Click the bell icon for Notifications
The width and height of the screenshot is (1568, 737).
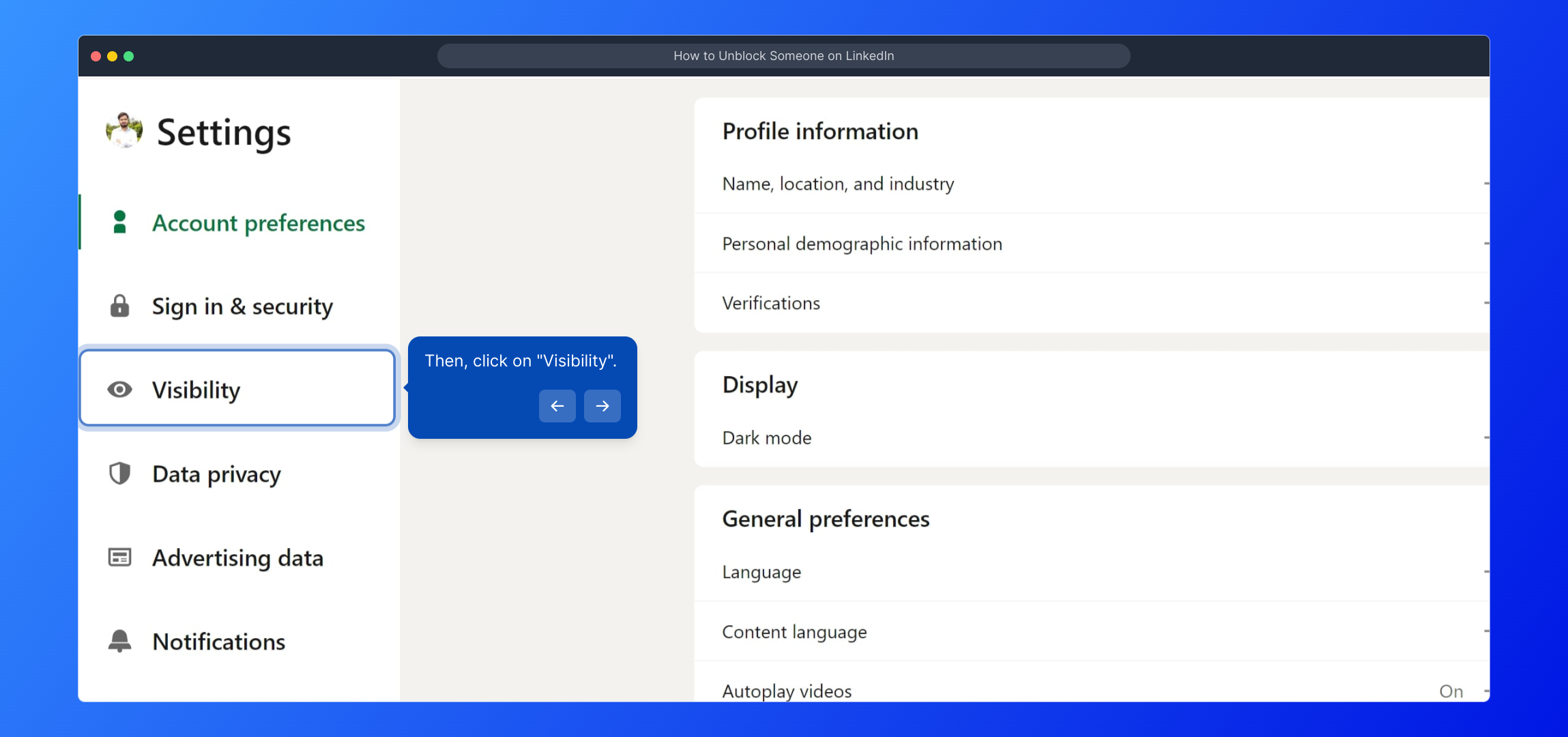119,641
